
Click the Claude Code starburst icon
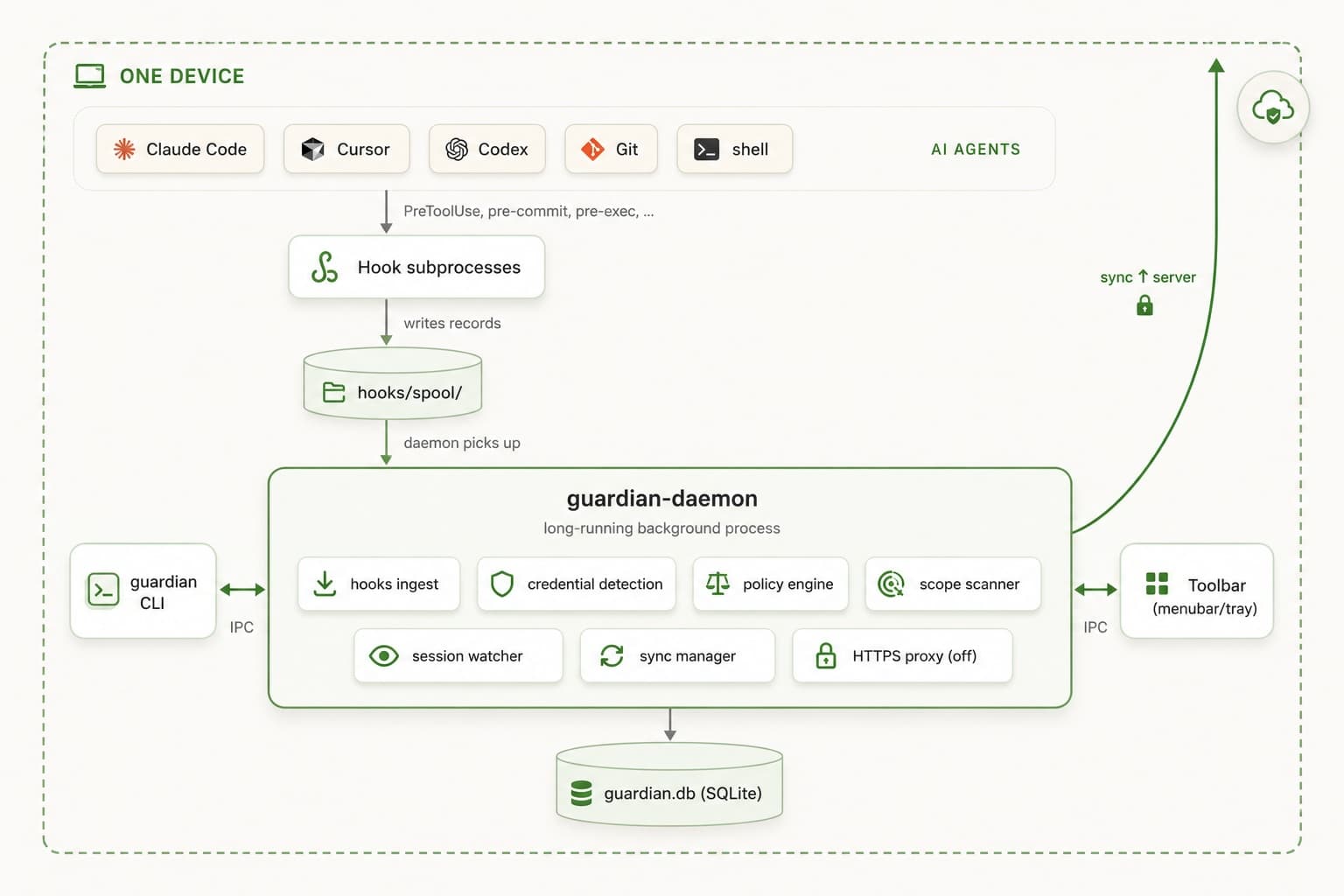pos(124,150)
